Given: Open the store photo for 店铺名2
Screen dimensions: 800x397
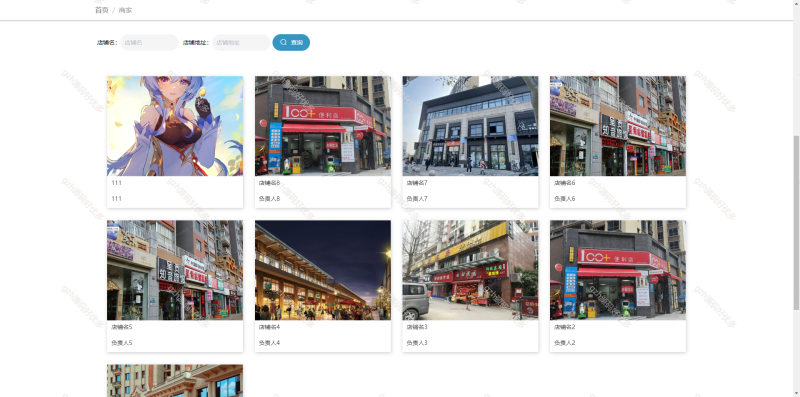Looking at the screenshot, I should click(618, 270).
